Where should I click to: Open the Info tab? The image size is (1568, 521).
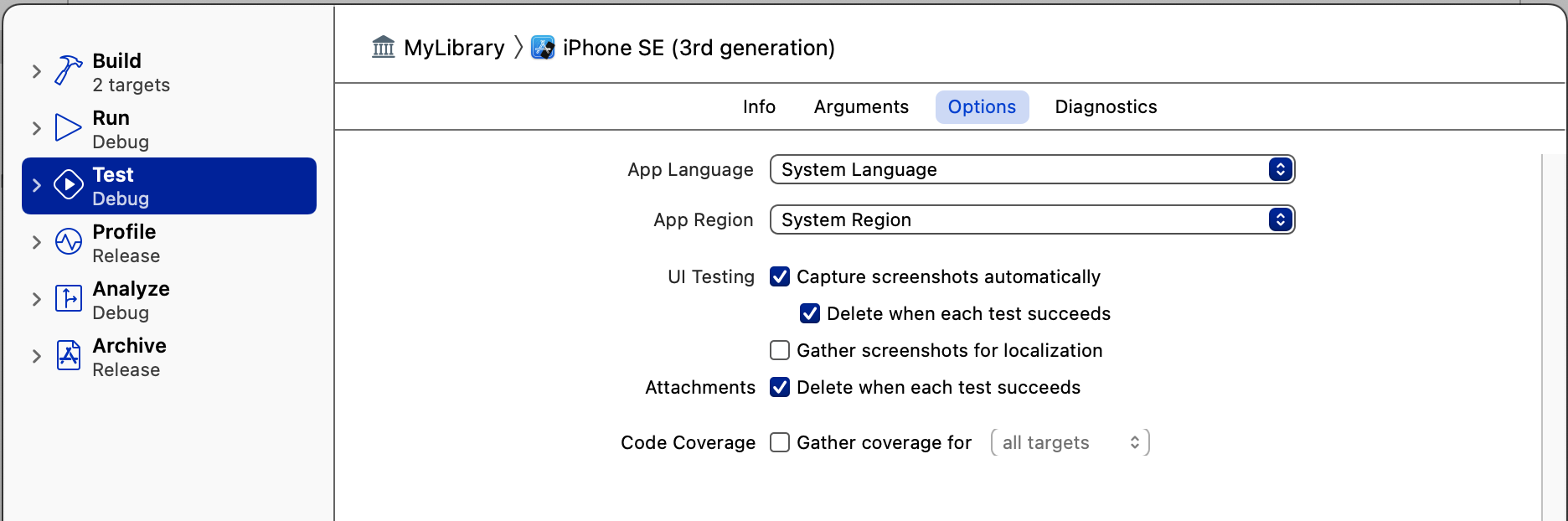tap(759, 107)
